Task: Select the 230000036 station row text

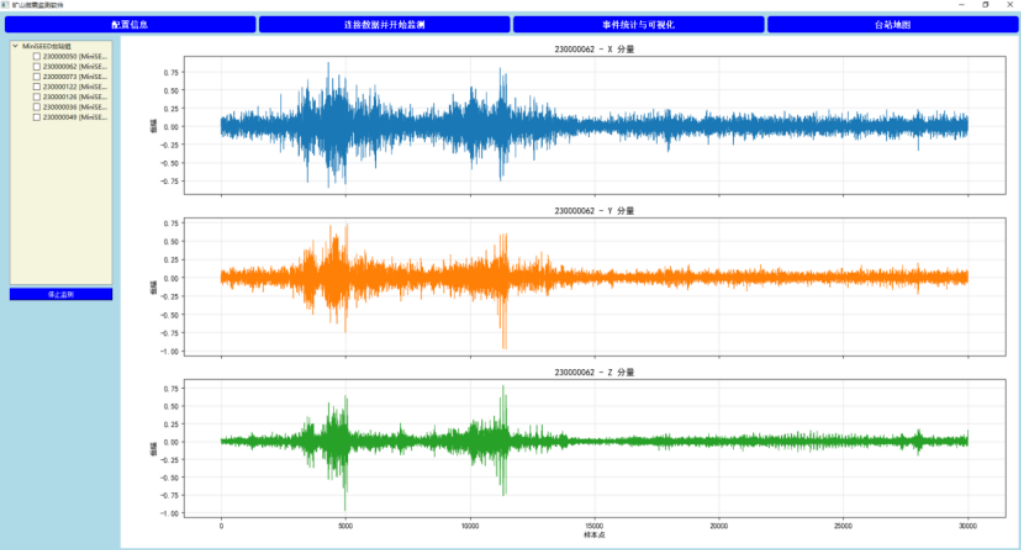Action: tap(75, 107)
